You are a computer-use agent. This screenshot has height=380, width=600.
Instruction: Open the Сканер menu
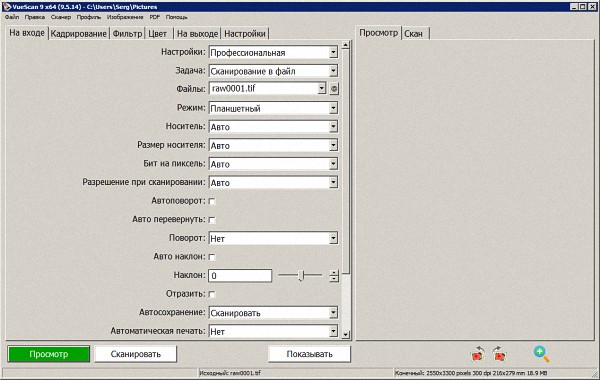(x=61, y=17)
